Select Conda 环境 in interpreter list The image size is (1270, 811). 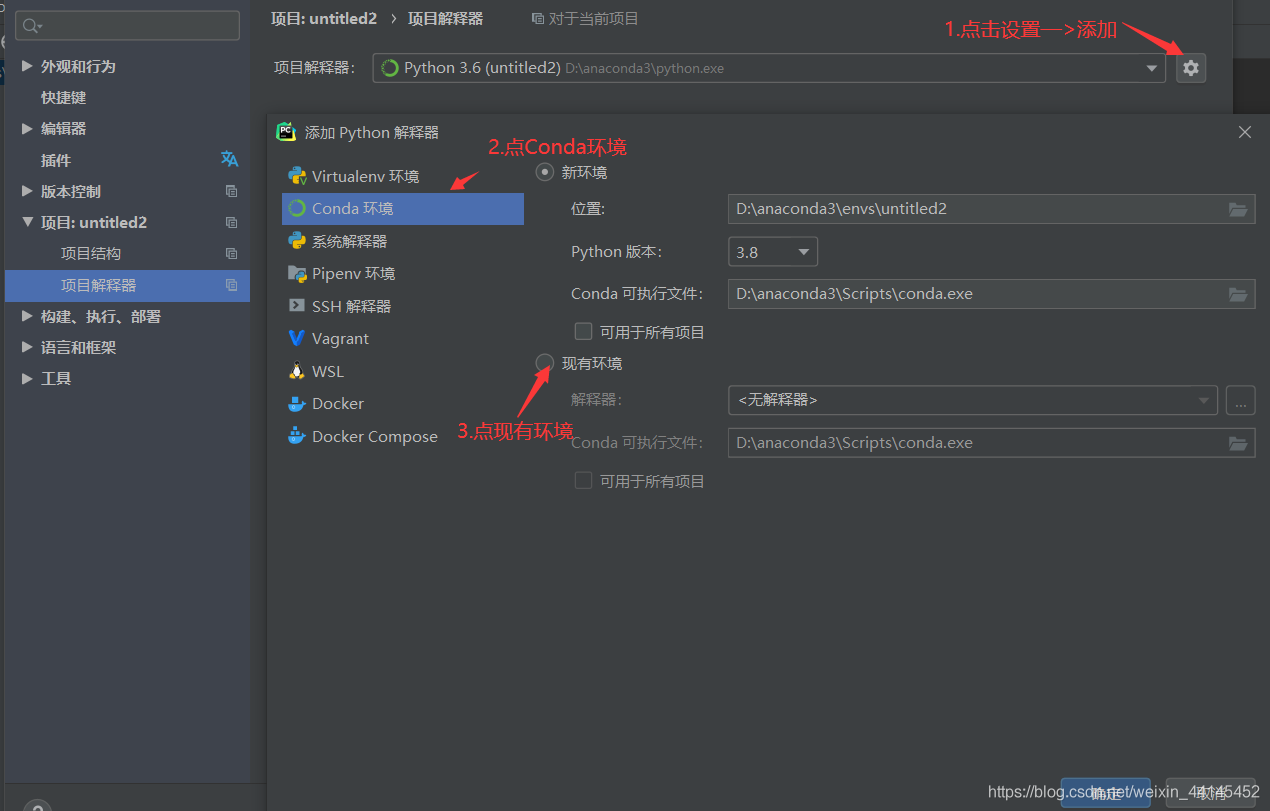pos(403,208)
